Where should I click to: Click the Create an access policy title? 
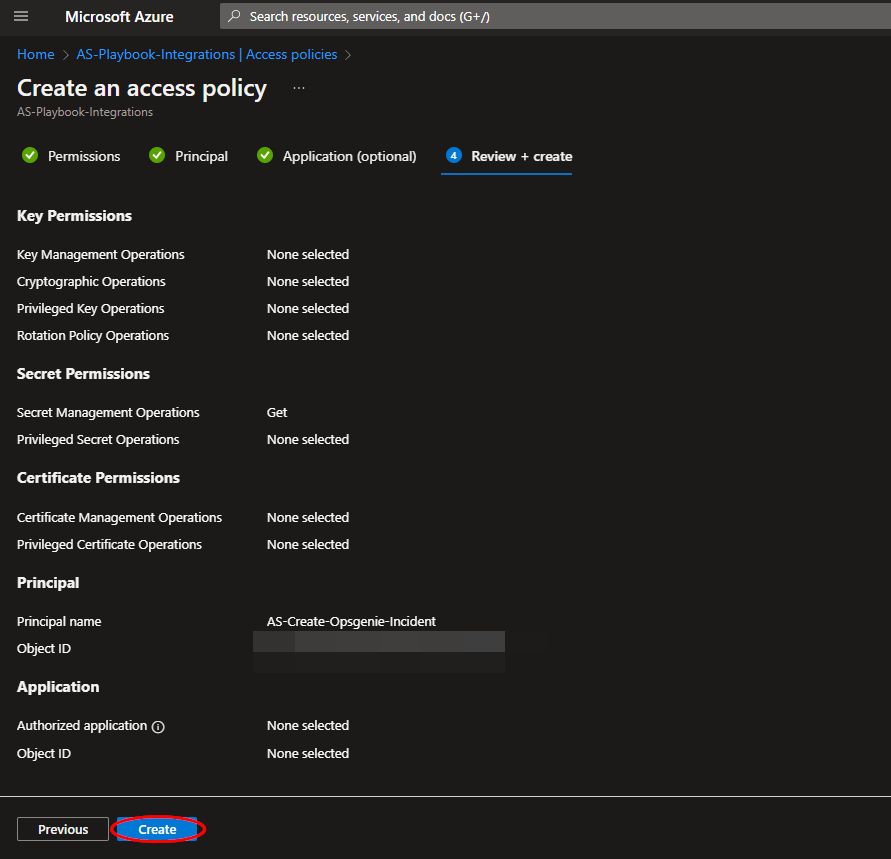pos(142,88)
